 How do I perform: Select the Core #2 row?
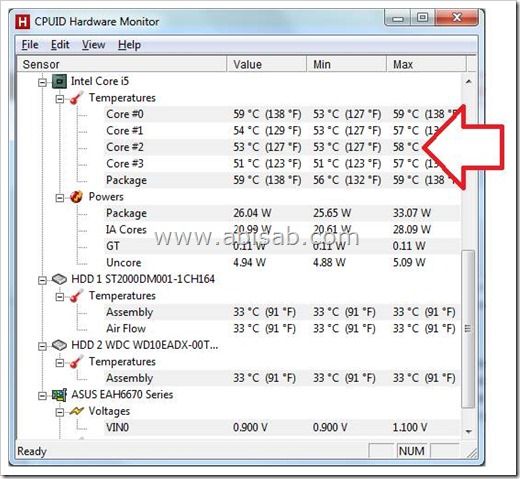[282, 147]
